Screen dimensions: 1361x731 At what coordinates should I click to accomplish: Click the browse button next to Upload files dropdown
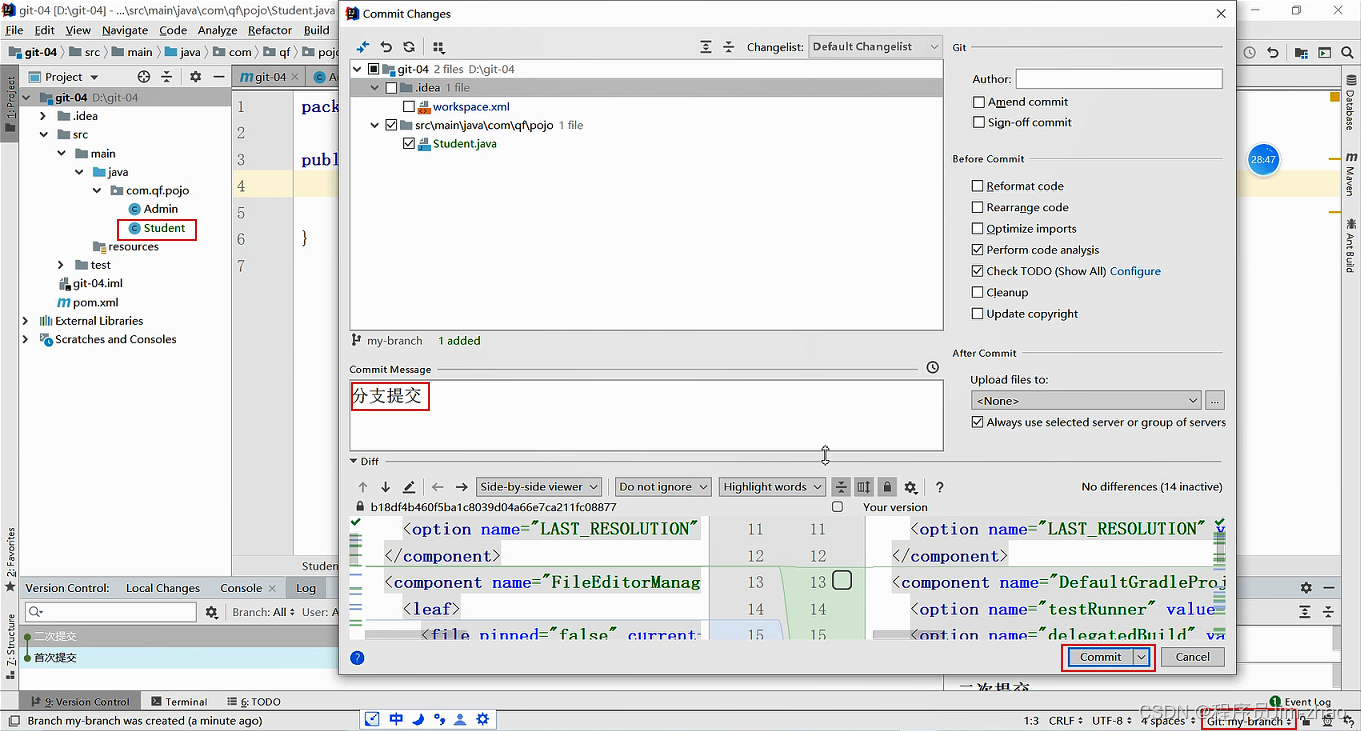pyautogui.click(x=1215, y=400)
